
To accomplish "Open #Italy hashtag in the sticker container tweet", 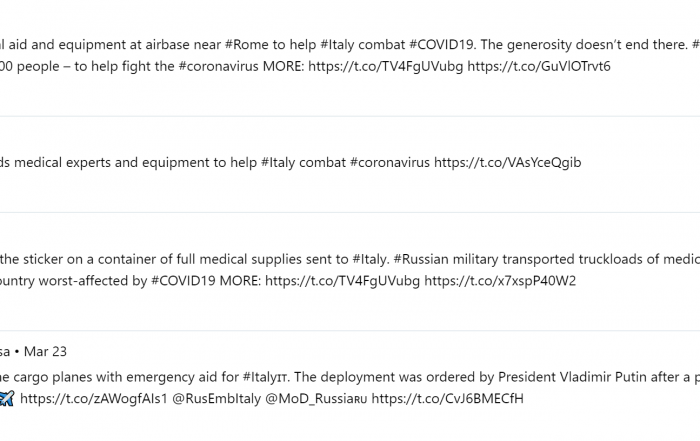I will click(x=369, y=259).
